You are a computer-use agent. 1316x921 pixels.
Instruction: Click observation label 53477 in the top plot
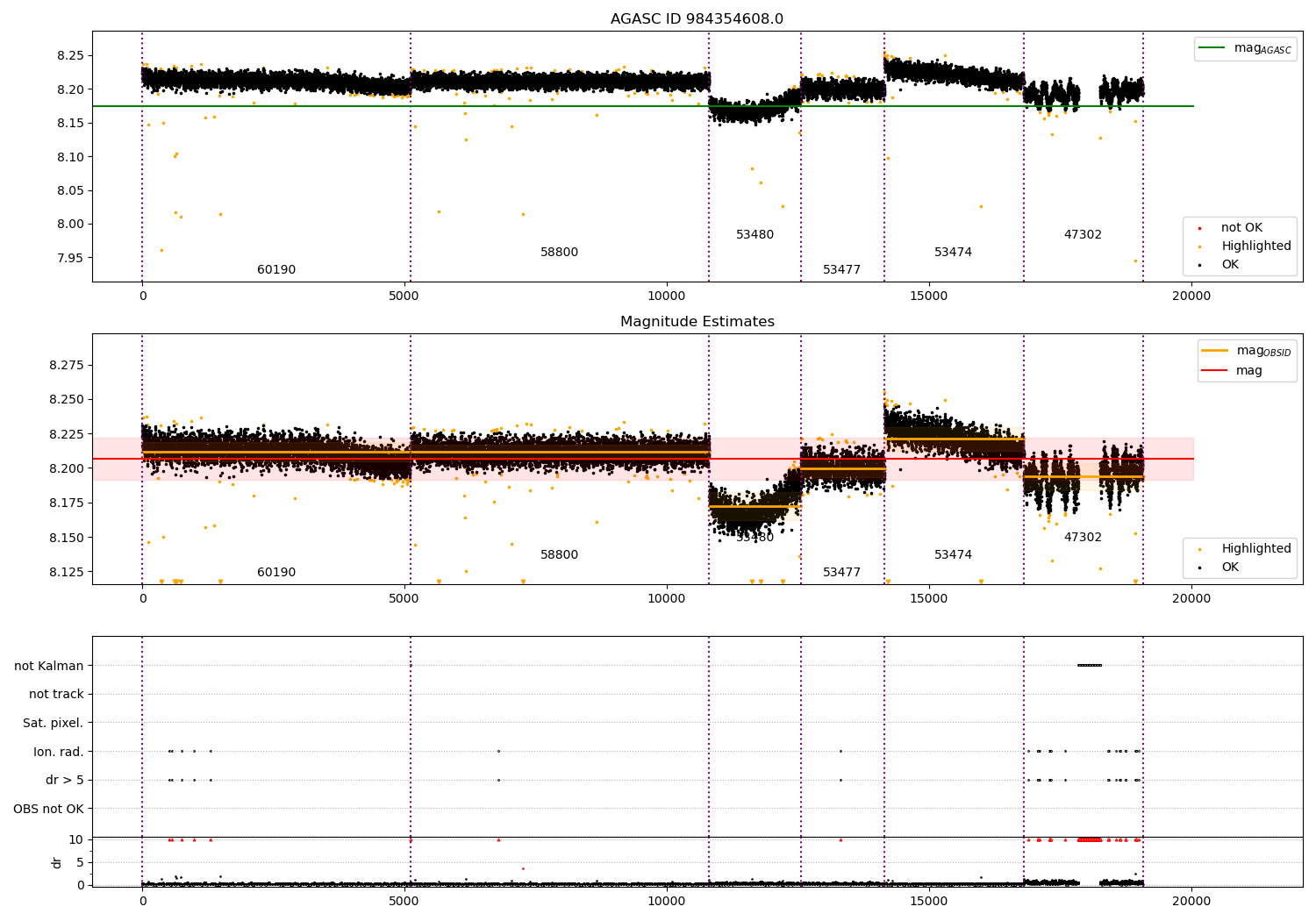tap(841, 270)
